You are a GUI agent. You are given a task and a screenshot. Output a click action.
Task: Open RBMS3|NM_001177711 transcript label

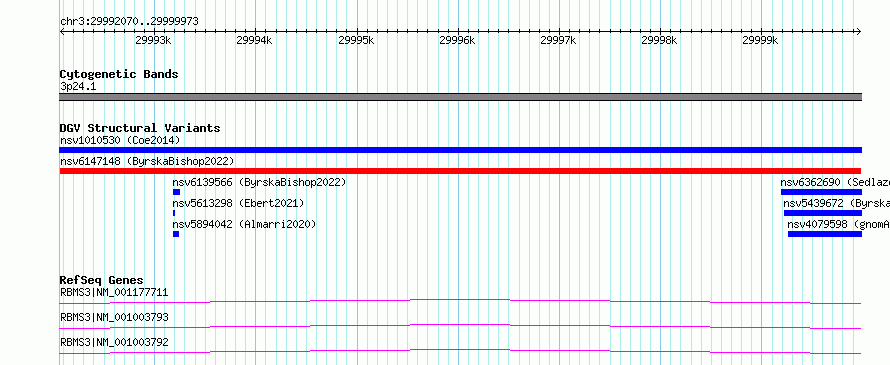(x=114, y=292)
